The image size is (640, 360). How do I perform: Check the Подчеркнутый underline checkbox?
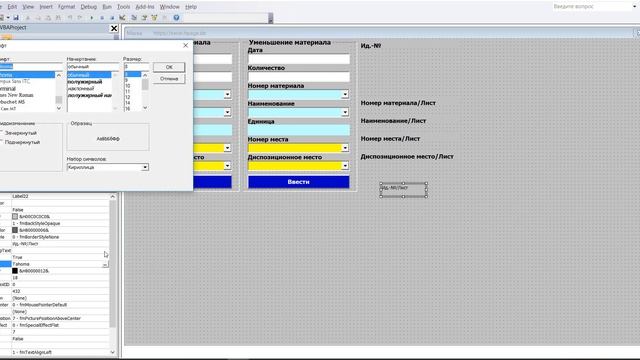click(x=1, y=142)
